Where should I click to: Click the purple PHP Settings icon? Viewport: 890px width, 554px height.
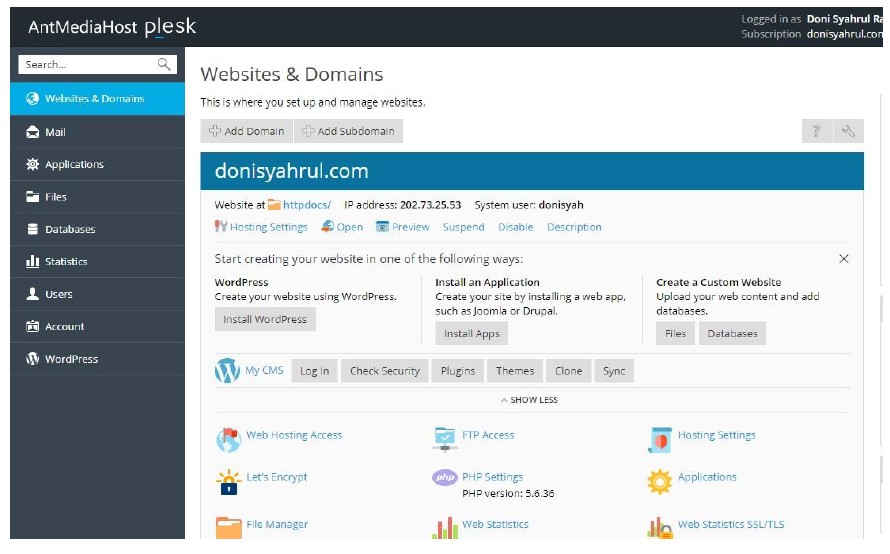coord(444,477)
